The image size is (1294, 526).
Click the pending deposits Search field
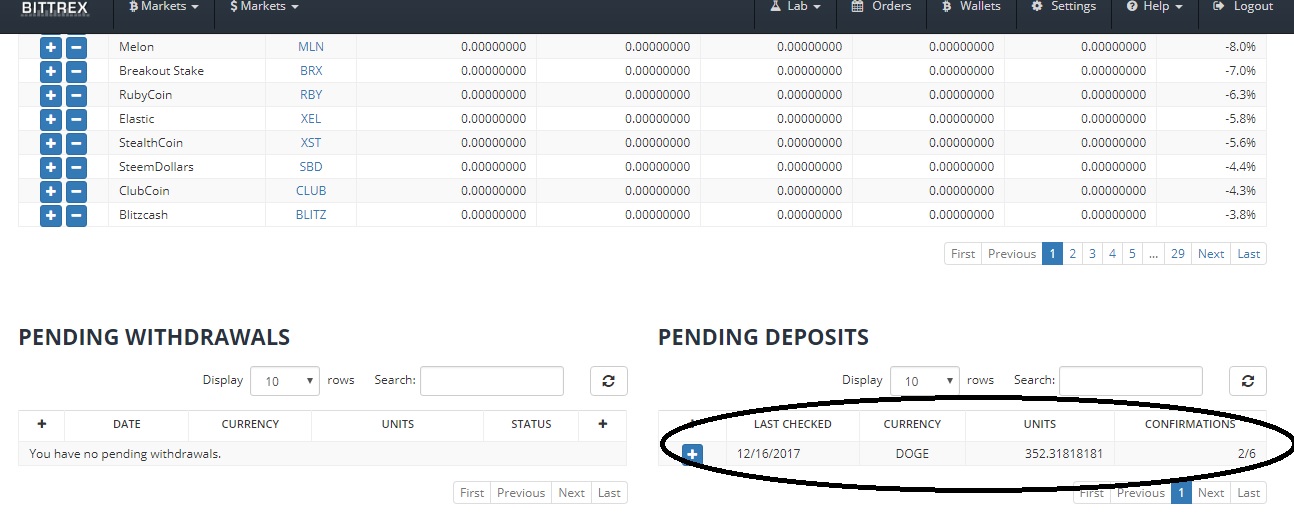click(x=1131, y=381)
